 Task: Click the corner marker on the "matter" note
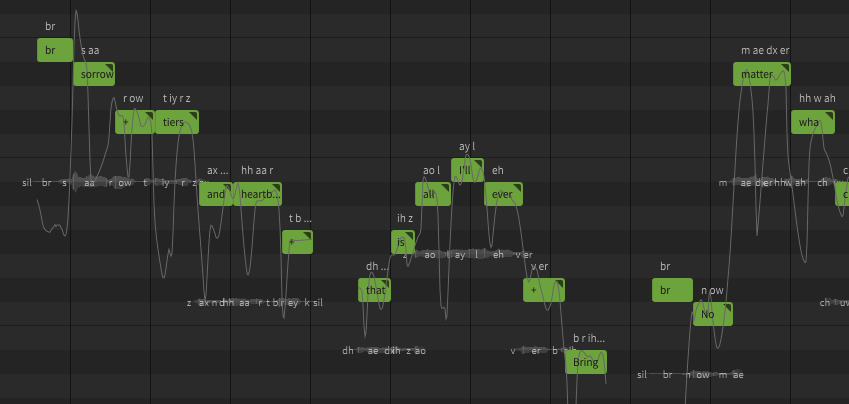click(786, 67)
